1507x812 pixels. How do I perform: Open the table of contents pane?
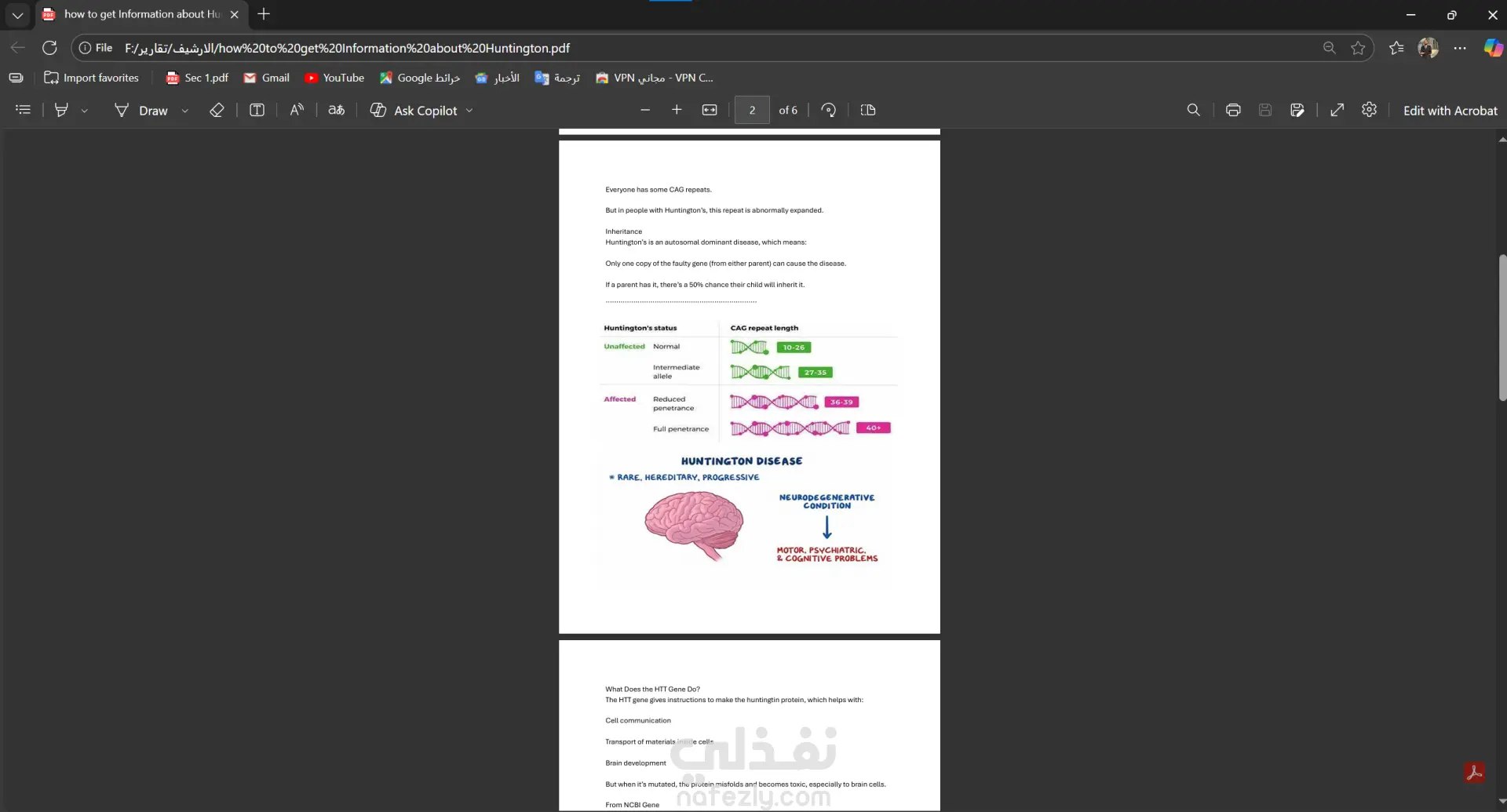[x=24, y=111]
